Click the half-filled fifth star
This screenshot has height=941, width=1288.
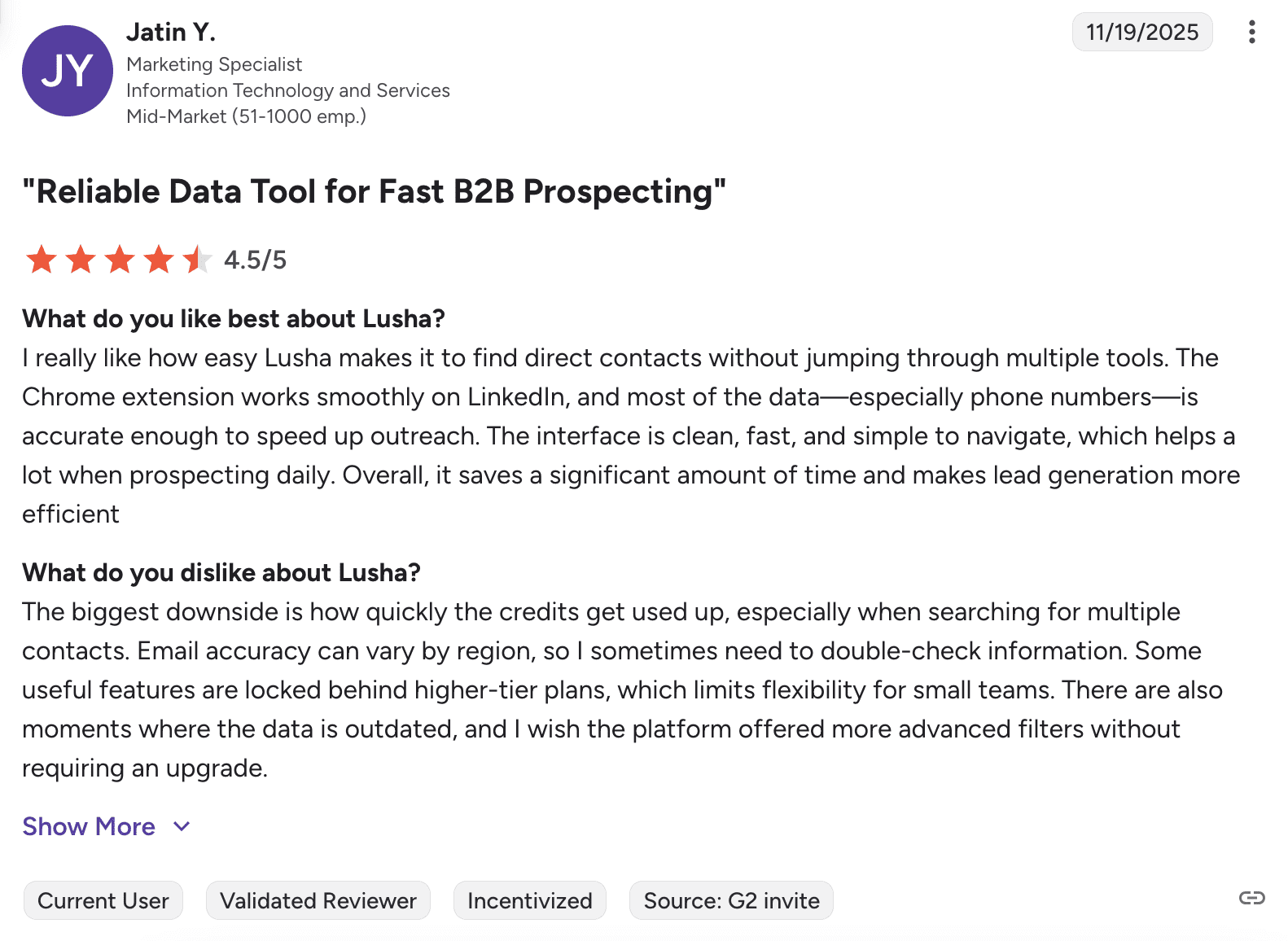pyautogui.click(x=197, y=260)
